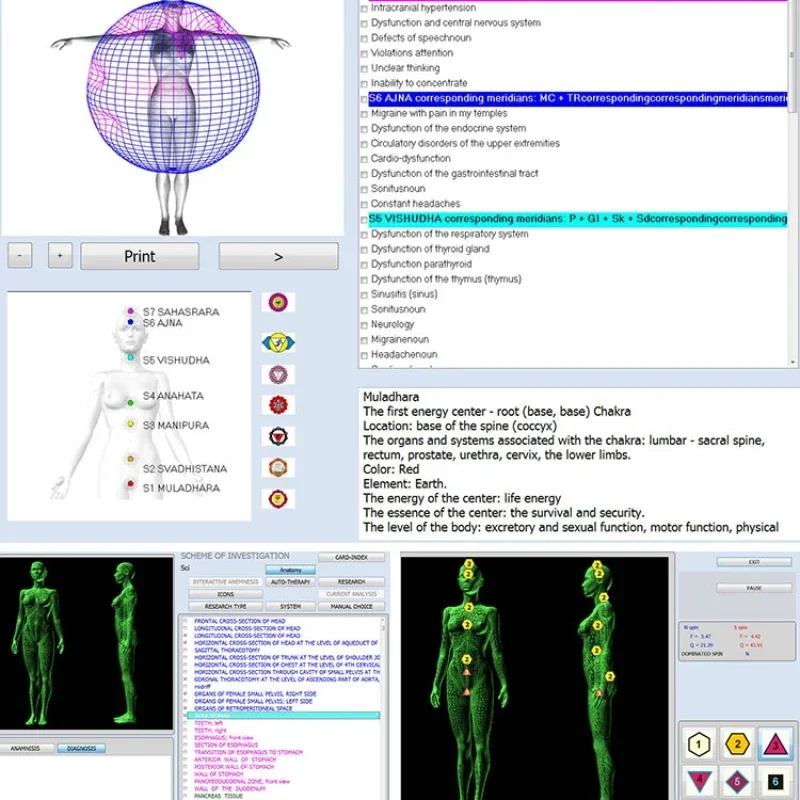Choose the level 4 inverted triangle marker
This screenshot has width=800, height=800.
click(699, 781)
